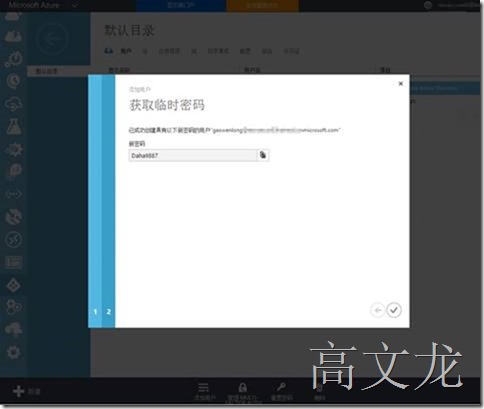Confirm the dialog with the checkmark button

pyautogui.click(x=394, y=310)
